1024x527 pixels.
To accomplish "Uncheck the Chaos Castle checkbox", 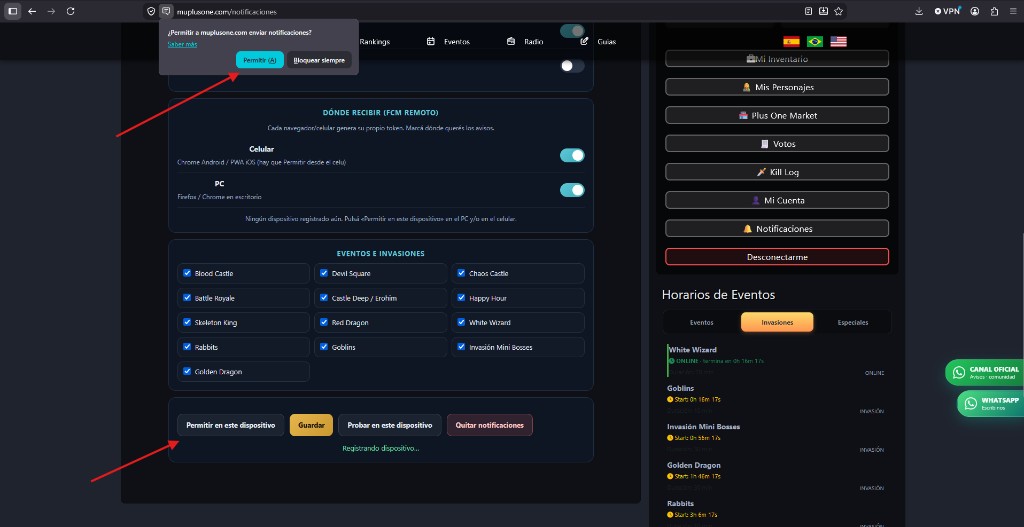I will click(x=462, y=273).
